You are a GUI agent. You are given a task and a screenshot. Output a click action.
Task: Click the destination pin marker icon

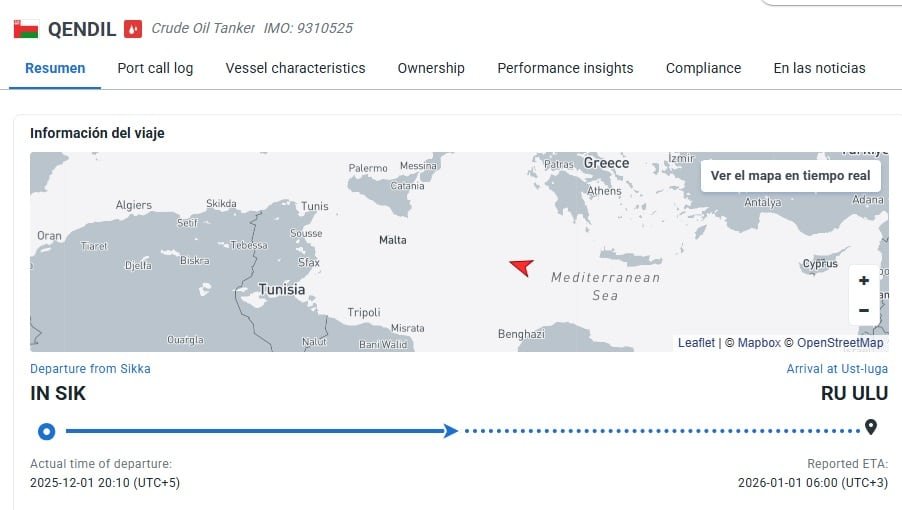pyautogui.click(x=871, y=428)
